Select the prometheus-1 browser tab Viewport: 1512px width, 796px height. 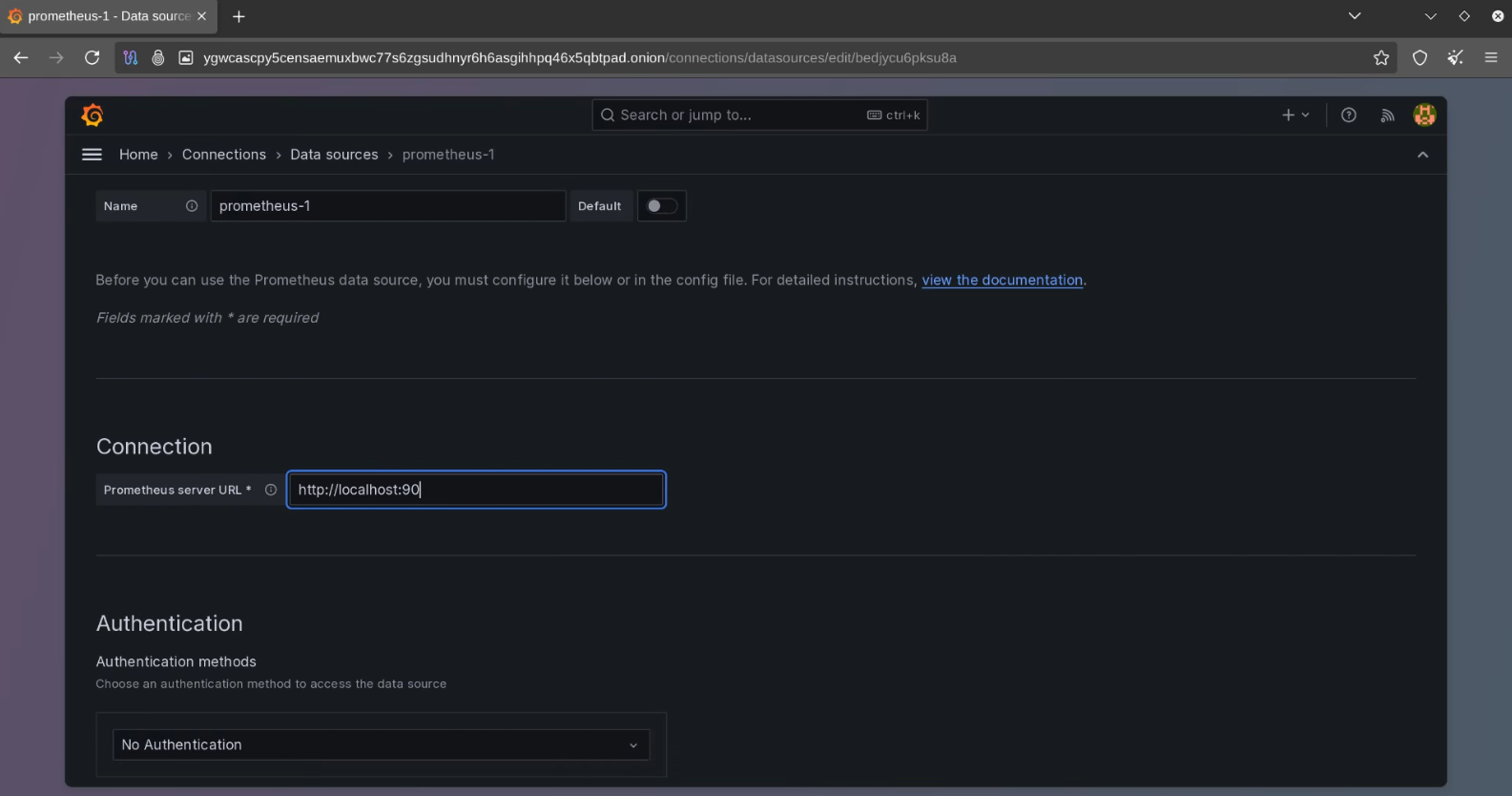pyautogui.click(x=108, y=16)
